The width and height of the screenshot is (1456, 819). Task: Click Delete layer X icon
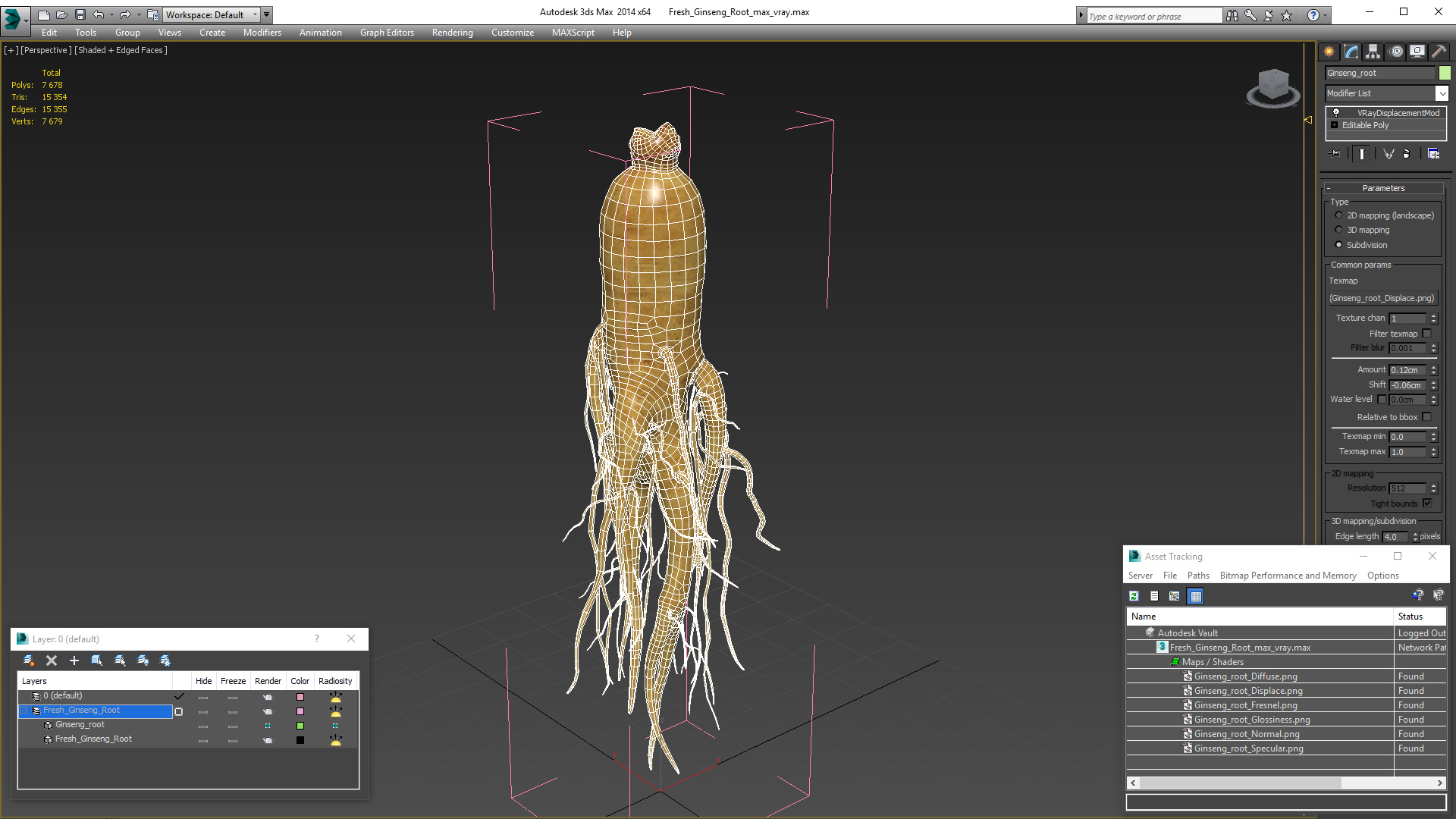[x=52, y=661]
